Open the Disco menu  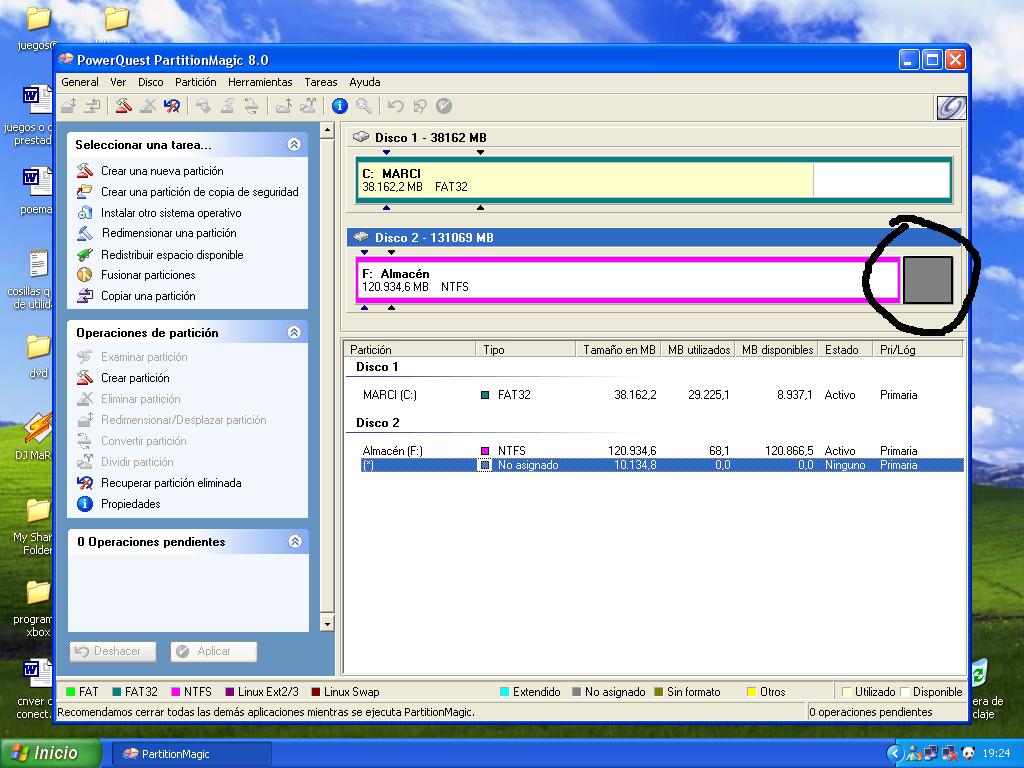(151, 82)
